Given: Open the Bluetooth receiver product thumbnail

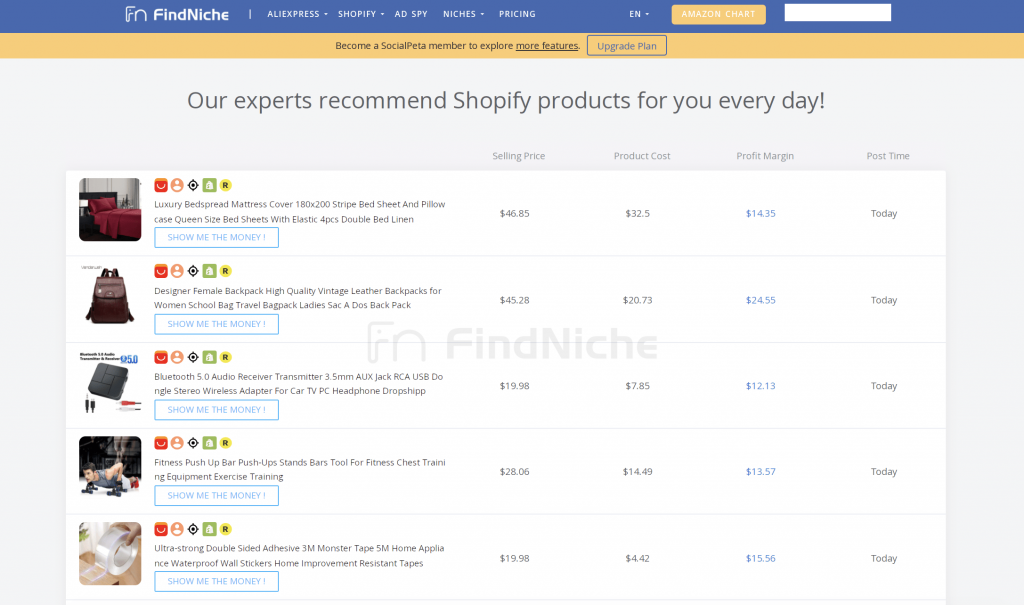Looking at the screenshot, I should pos(110,382).
